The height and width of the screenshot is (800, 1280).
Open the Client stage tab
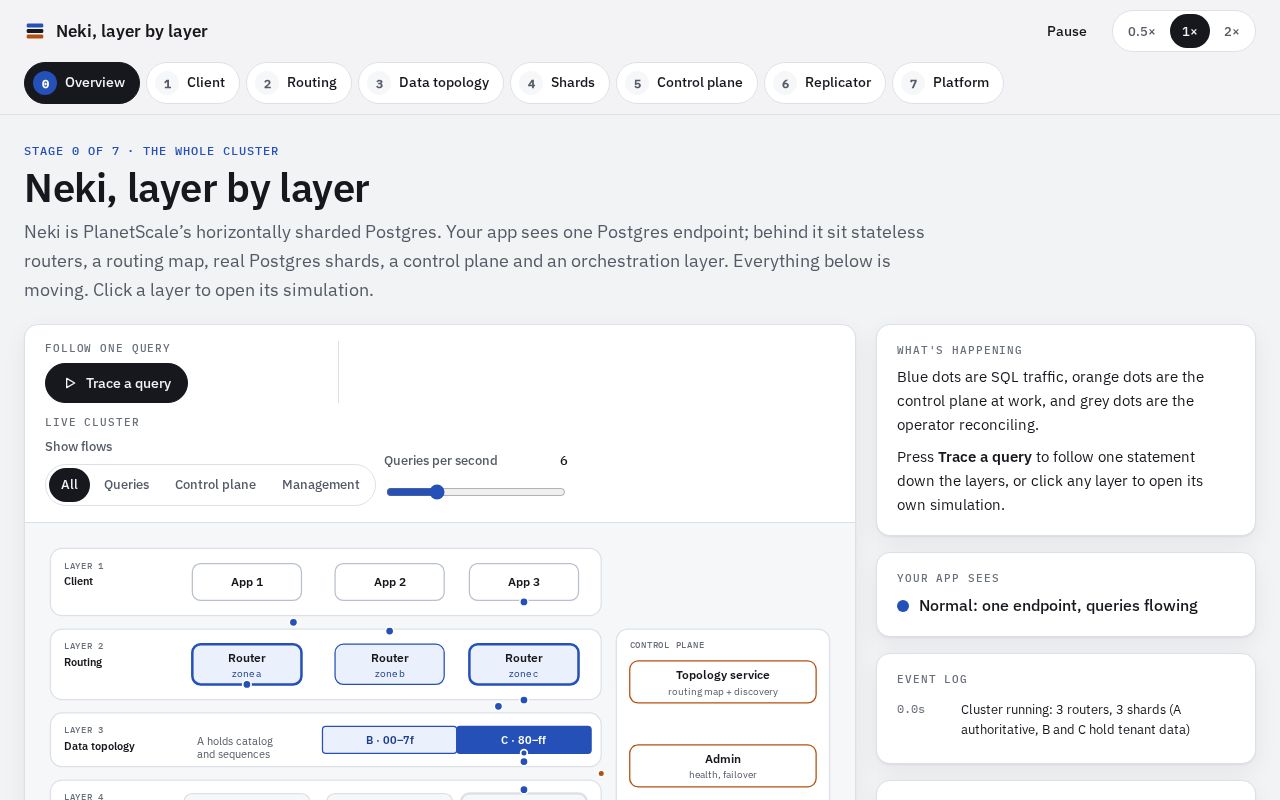pos(193,83)
